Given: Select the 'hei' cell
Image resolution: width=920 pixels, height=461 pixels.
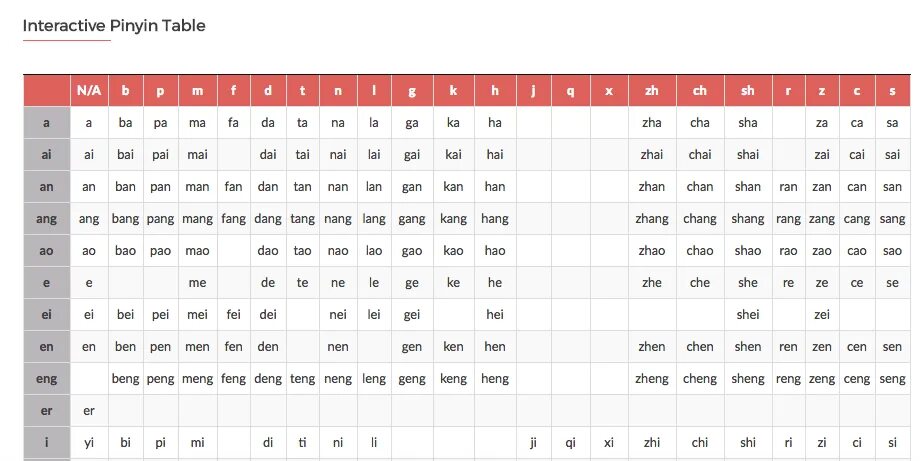Looking at the screenshot, I should (x=495, y=314).
